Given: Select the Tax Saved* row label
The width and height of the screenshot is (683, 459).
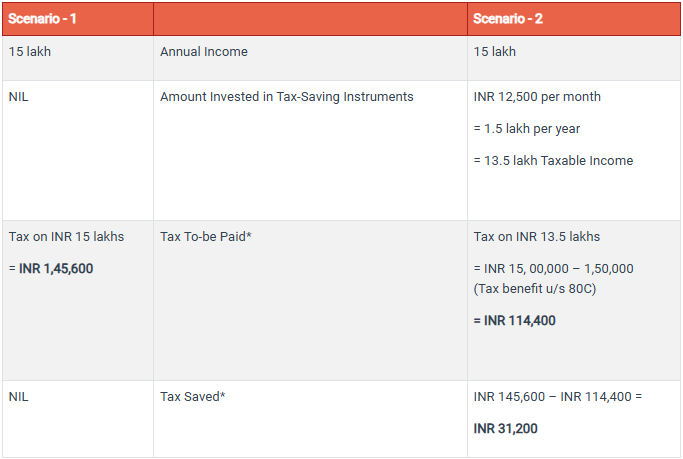Looking at the screenshot, I should coord(193,397).
